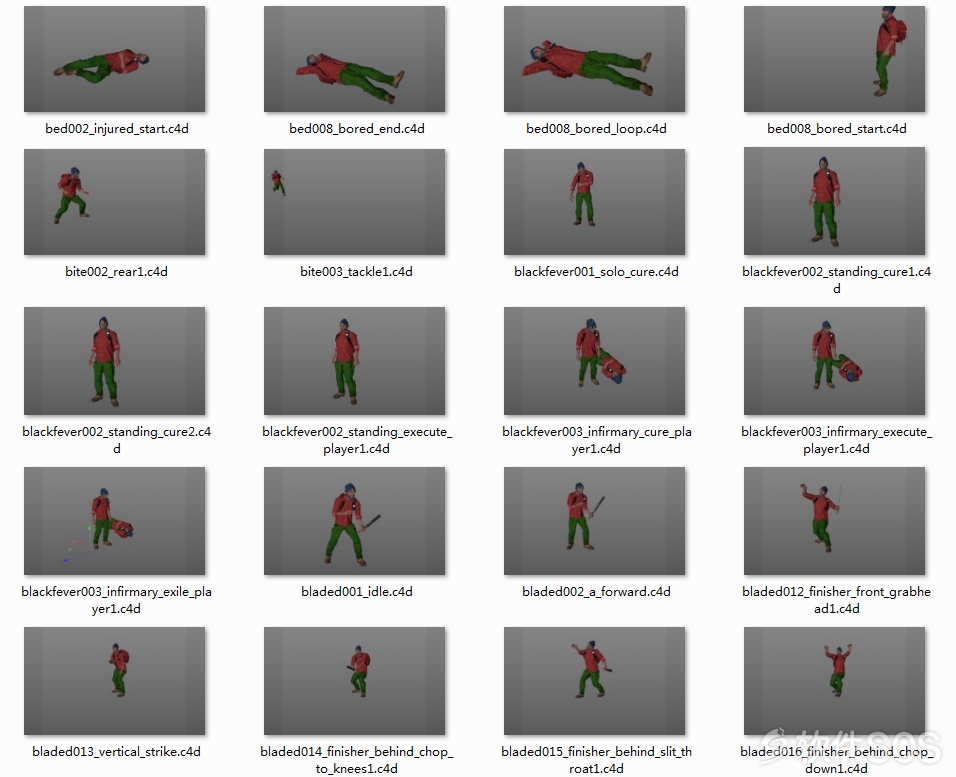
Task: Click the blackfever002_standing_cure1.c4d thumbnail
Action: [x=834, y=201]
